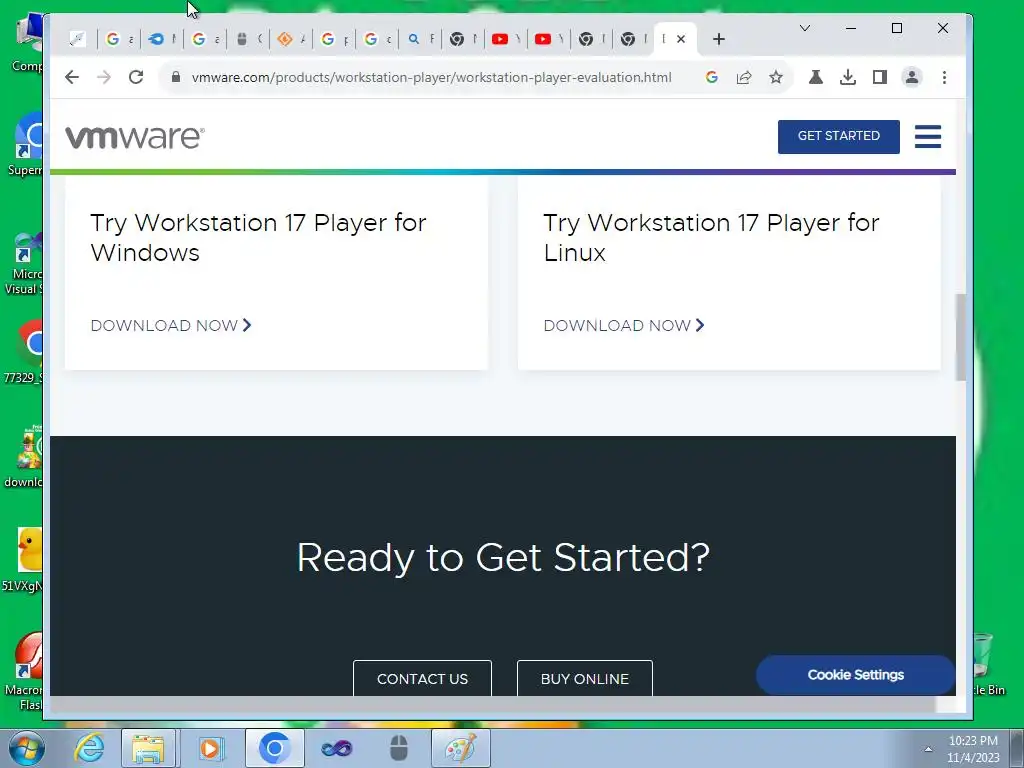
Task: Click the CONTACT US button
Action: pyautogui.click(x=422, y=678)
